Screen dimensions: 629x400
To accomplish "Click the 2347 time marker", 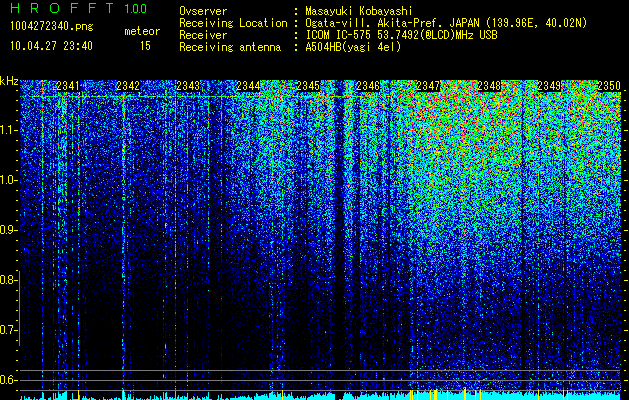I will point(428,86).
